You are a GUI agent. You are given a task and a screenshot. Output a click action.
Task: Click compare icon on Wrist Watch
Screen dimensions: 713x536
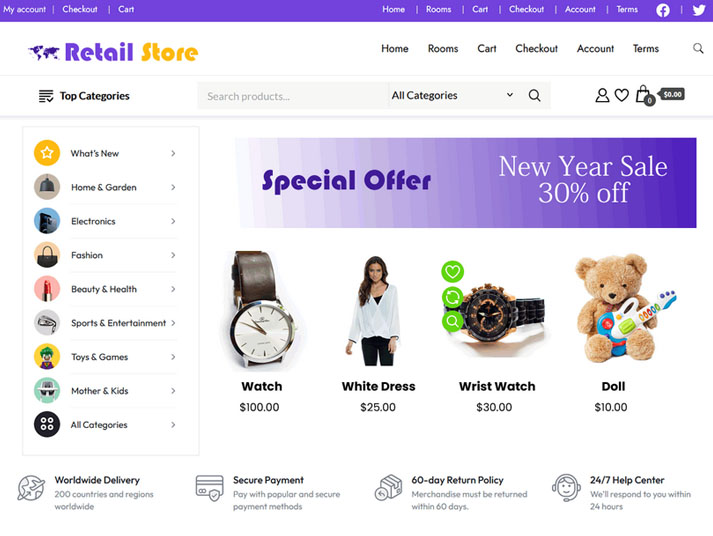coord(452,297)
